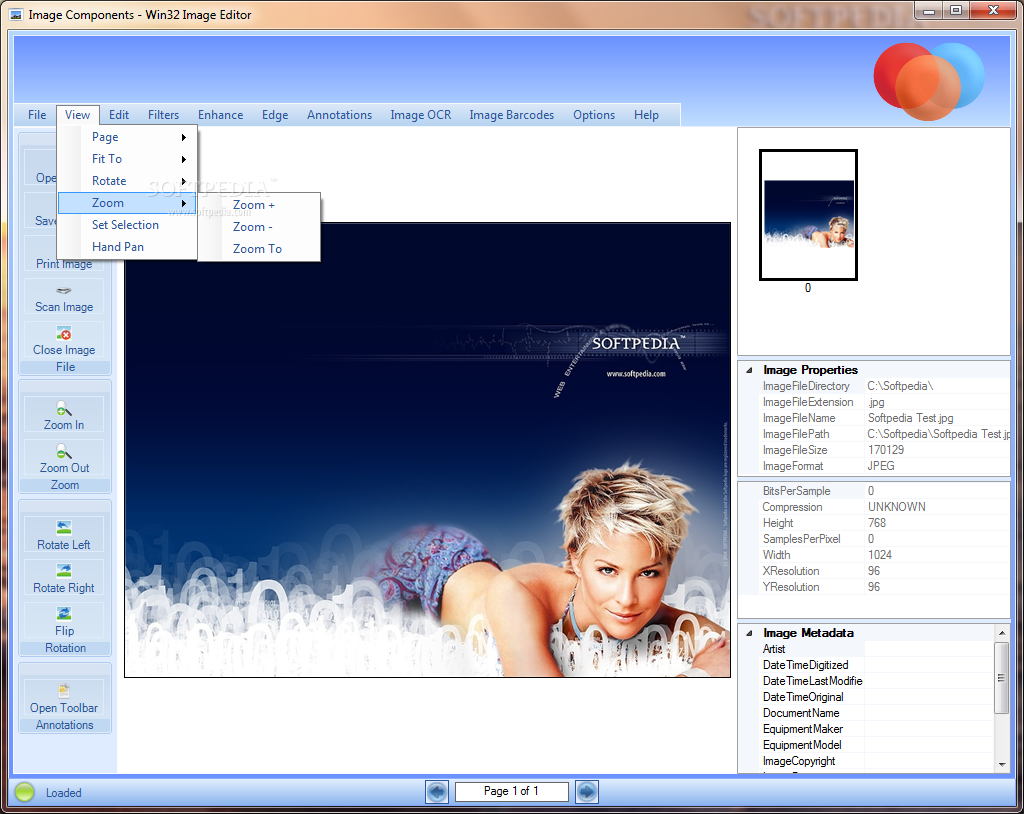Click the main Softpedia image canvas
The width and height of the screenshot is (1024, 814).
point(427,450)
